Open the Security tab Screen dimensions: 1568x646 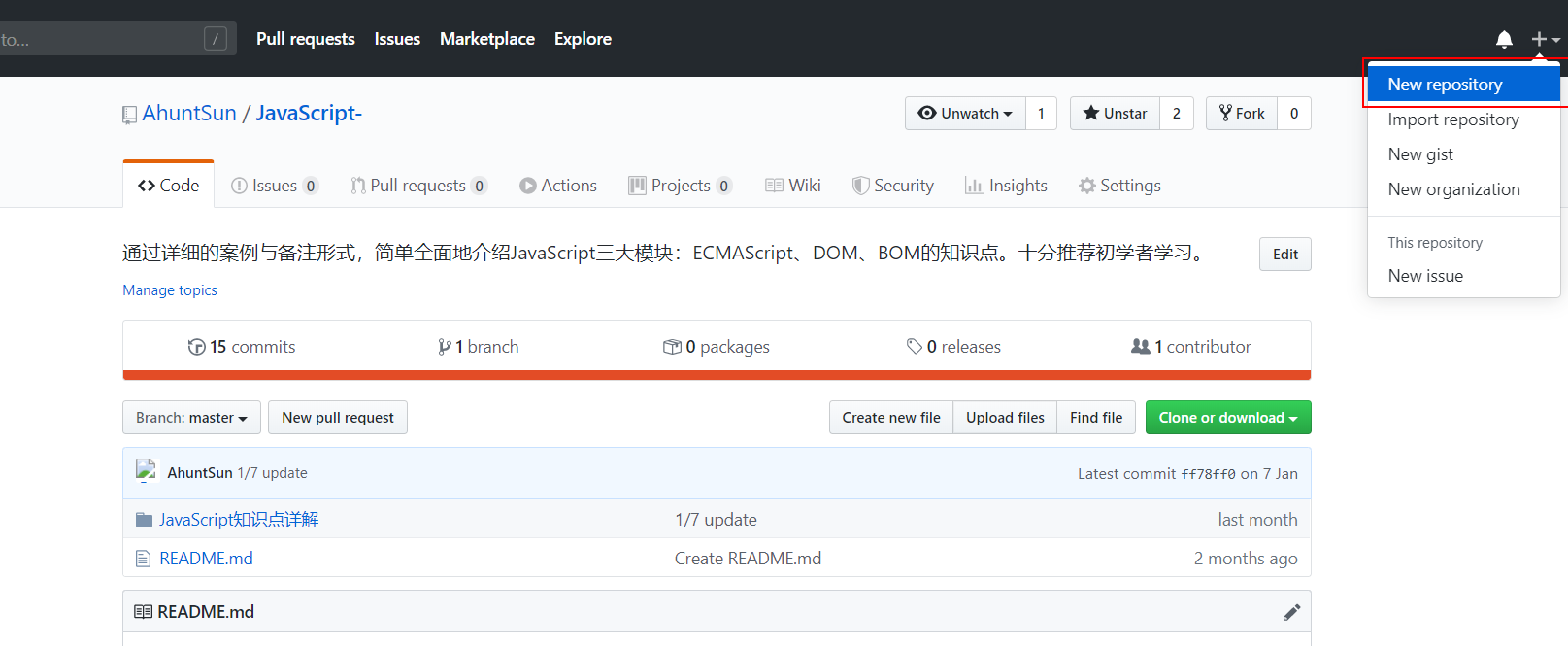click(x=893, y=186)
